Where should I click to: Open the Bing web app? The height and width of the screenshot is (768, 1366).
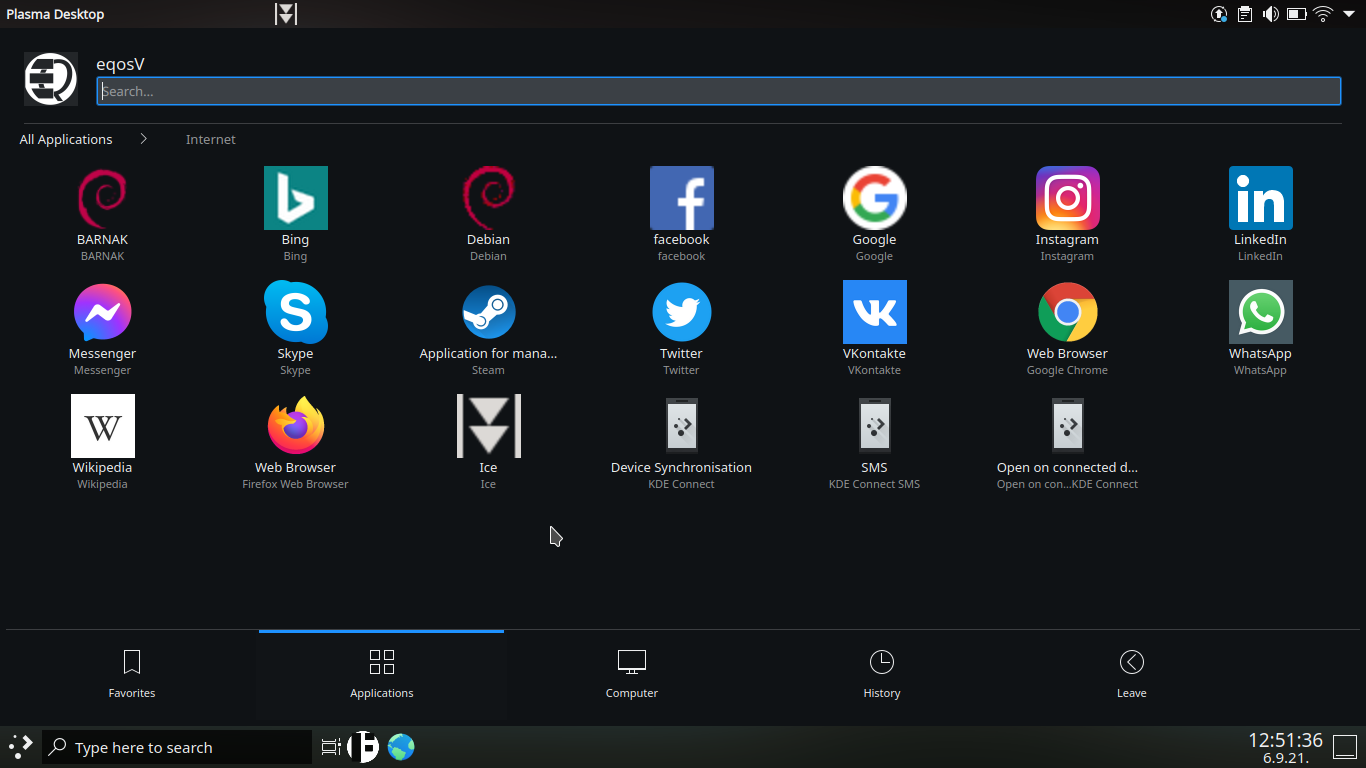coord(295,214)
